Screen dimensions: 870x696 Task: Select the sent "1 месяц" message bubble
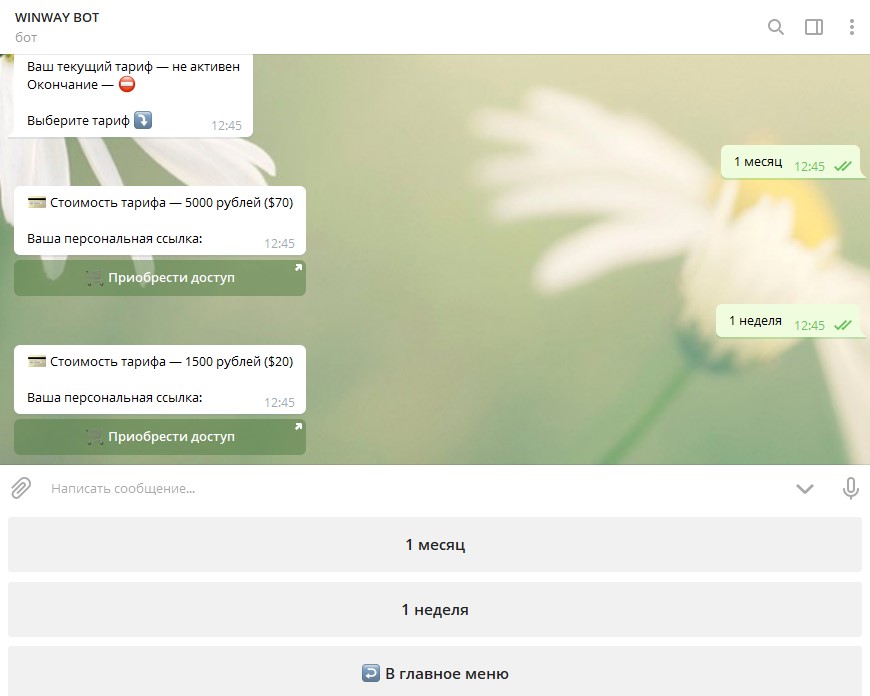tap(758, 162)
